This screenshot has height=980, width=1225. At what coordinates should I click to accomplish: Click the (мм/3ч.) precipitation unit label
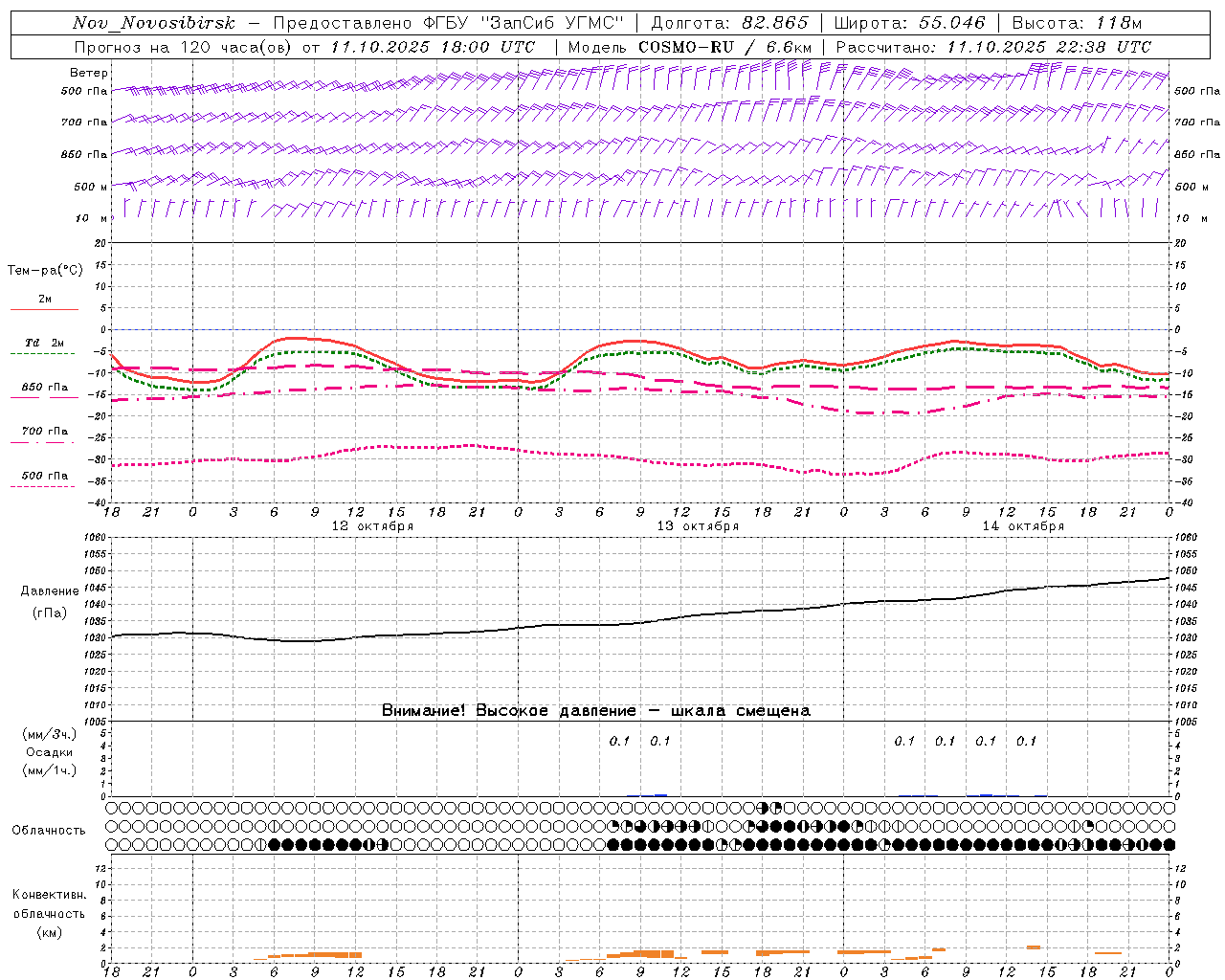click(50, 734)
